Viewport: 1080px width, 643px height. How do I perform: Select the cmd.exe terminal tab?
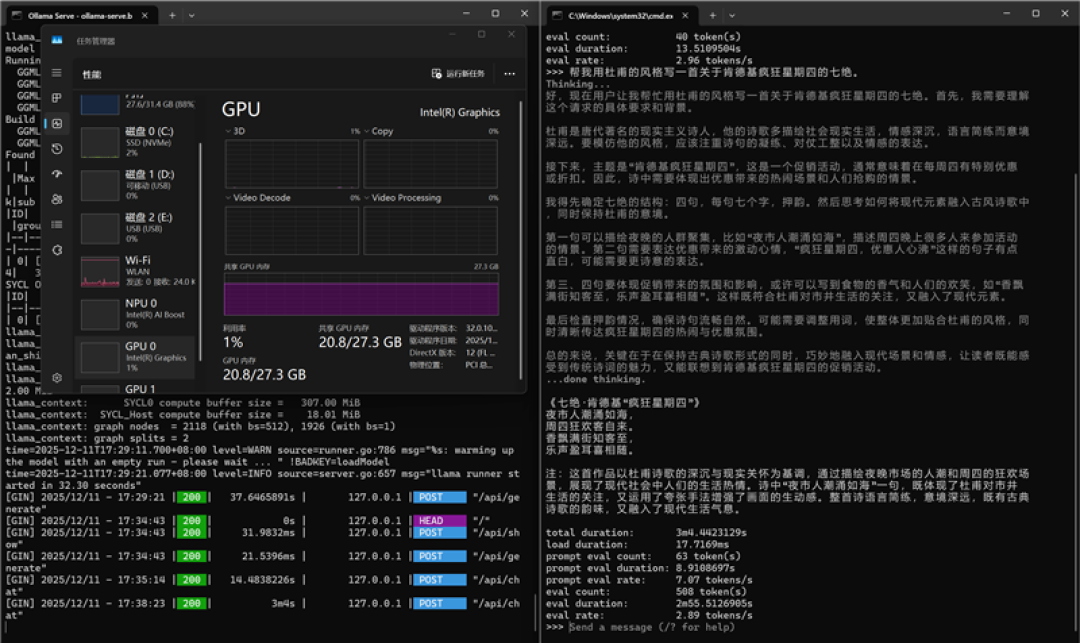coord(621,15)
